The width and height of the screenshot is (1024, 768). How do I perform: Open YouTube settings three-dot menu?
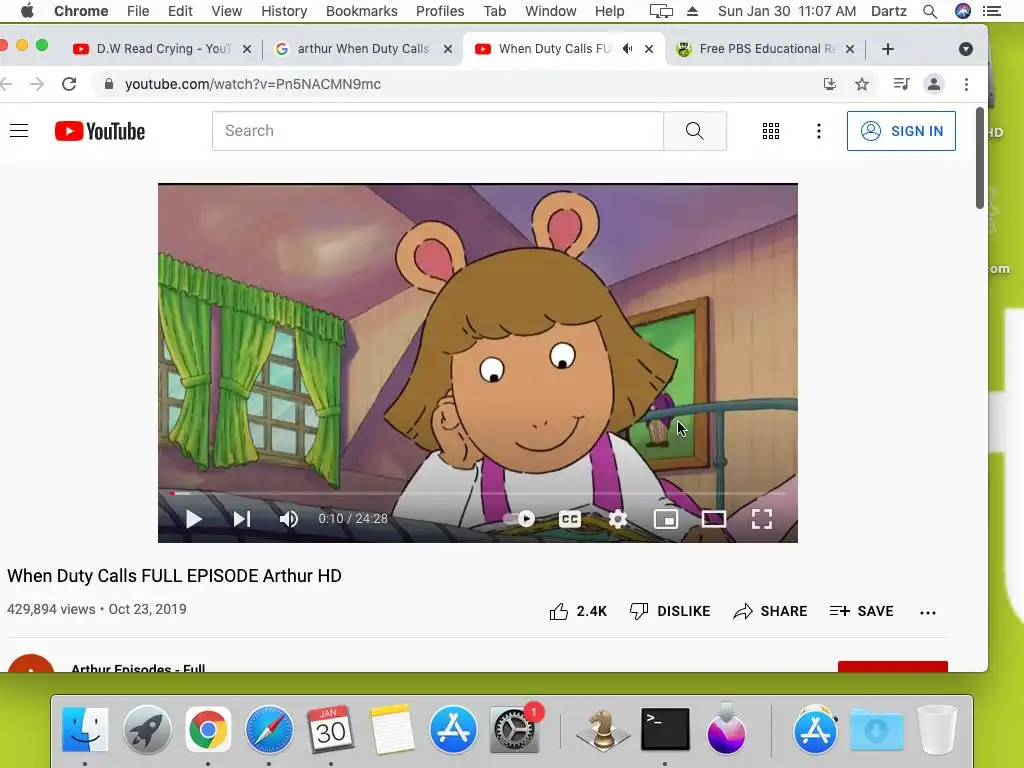[x=818, y=131]
